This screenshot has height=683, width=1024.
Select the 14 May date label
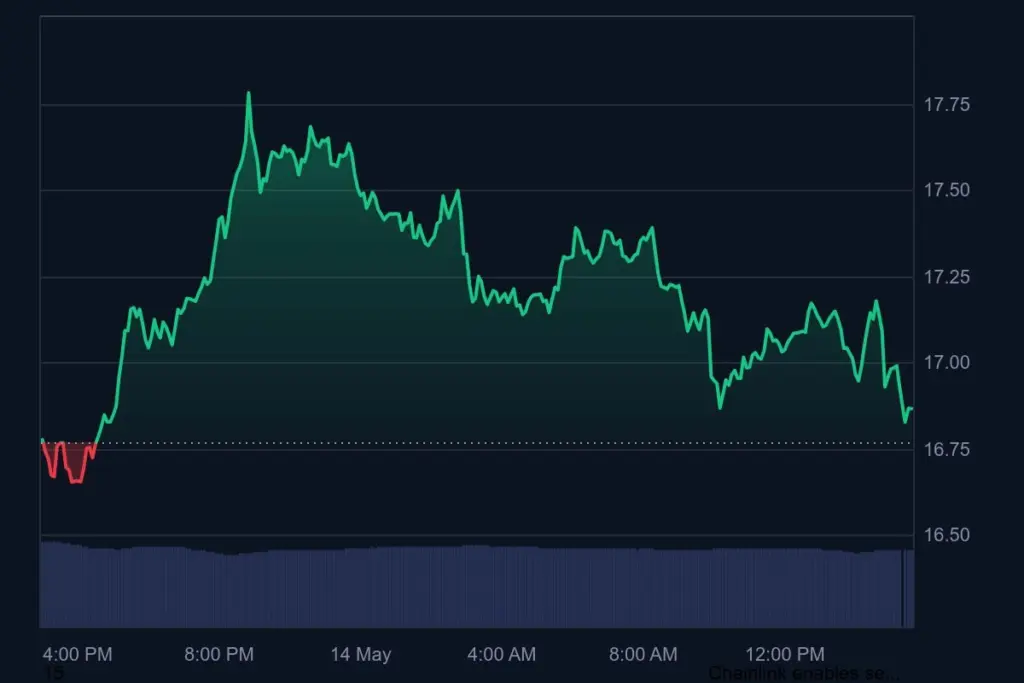point(361,655)
